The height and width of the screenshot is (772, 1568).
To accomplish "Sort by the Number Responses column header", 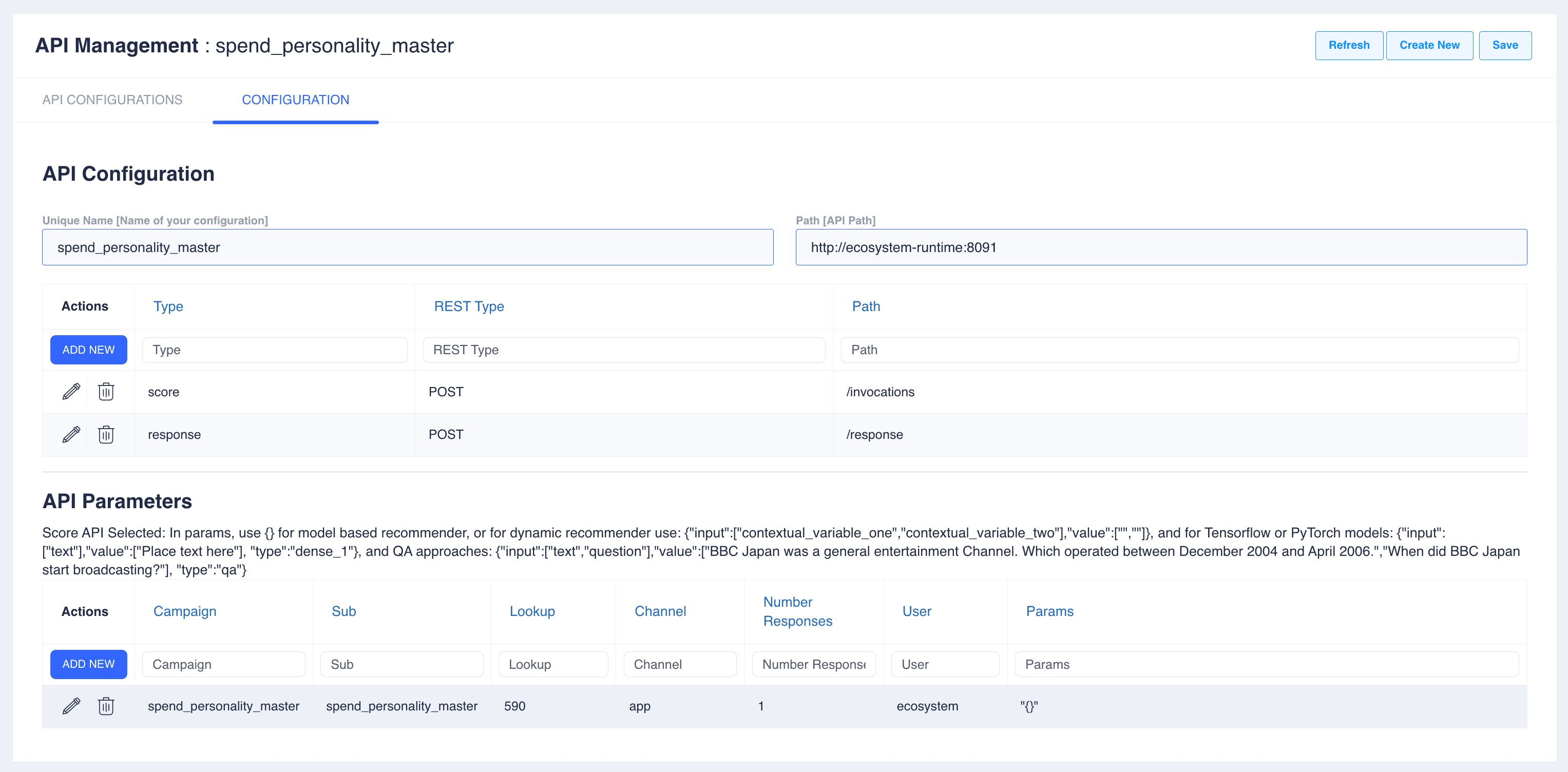I will pyautogui.click(x=797, y=611).
